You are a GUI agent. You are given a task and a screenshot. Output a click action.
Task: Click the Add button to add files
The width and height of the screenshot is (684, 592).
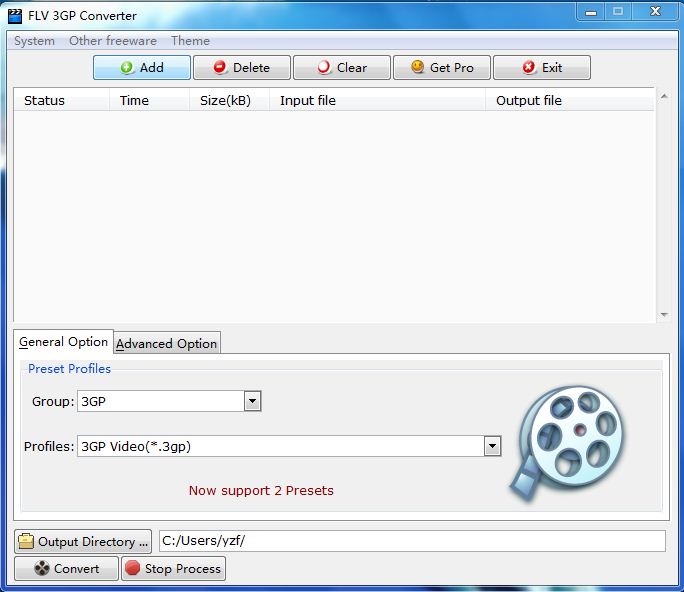[142, 68]
